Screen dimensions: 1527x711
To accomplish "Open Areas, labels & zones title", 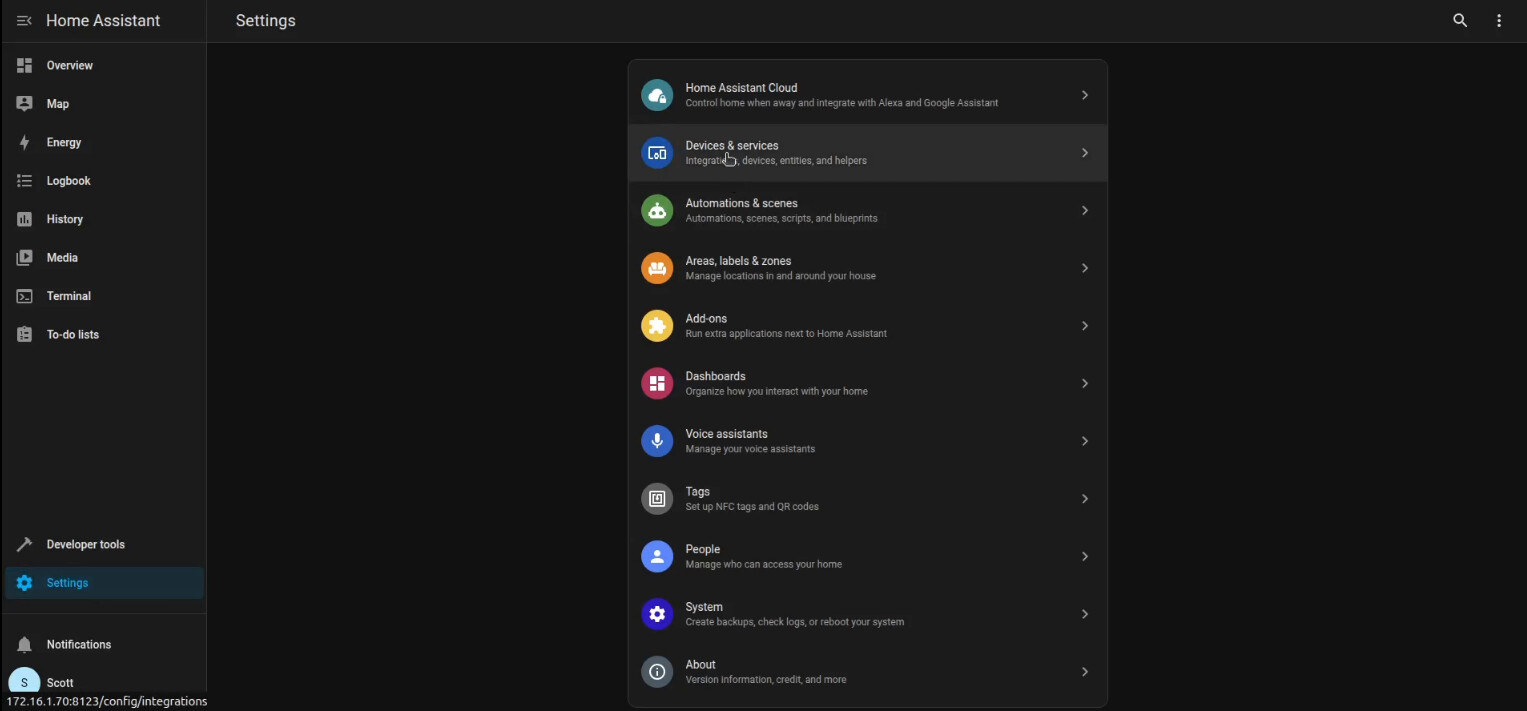I will click(738, 261).
